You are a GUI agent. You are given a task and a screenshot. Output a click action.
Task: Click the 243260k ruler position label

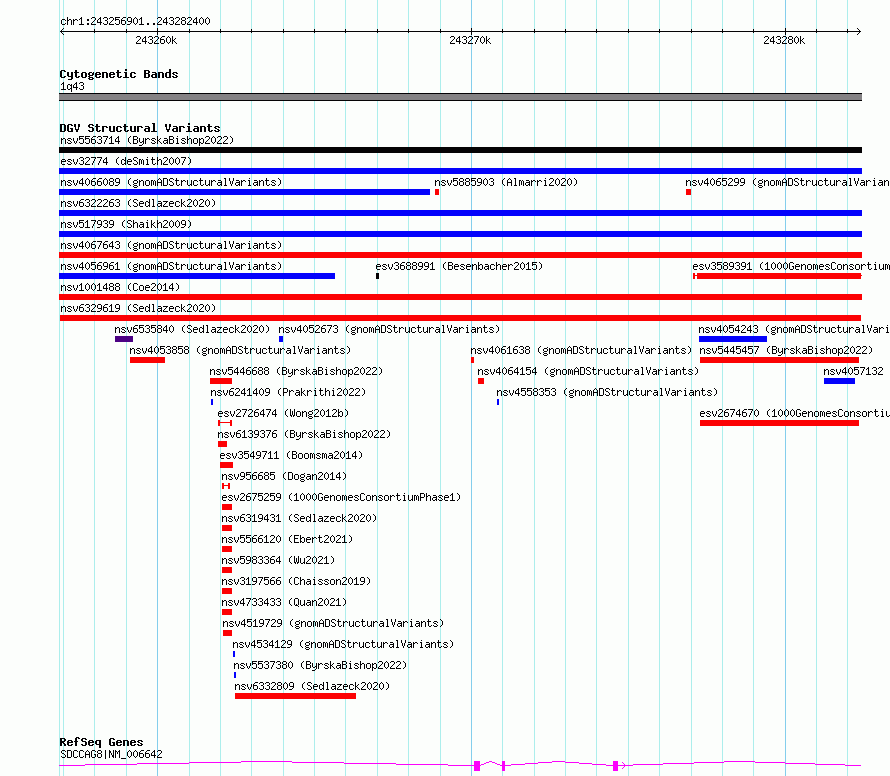pos(156,40)
